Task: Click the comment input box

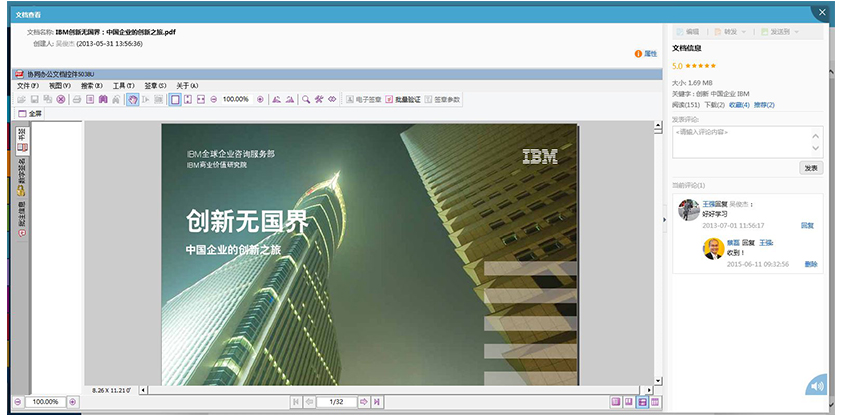Action: 747,142
